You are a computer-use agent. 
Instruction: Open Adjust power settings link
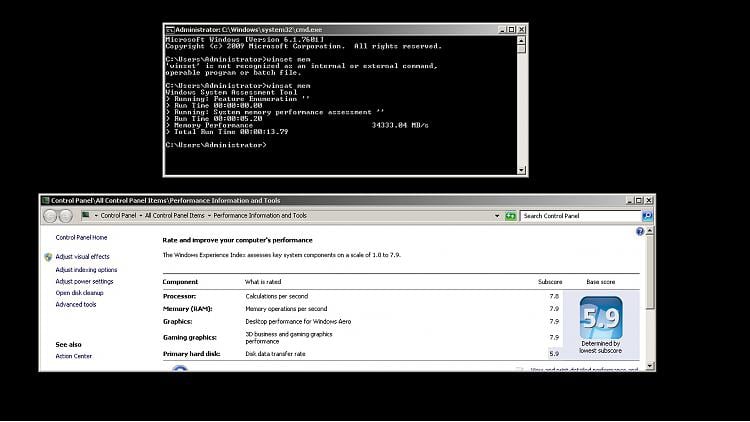pyautogui.click(x=84, y=281)
